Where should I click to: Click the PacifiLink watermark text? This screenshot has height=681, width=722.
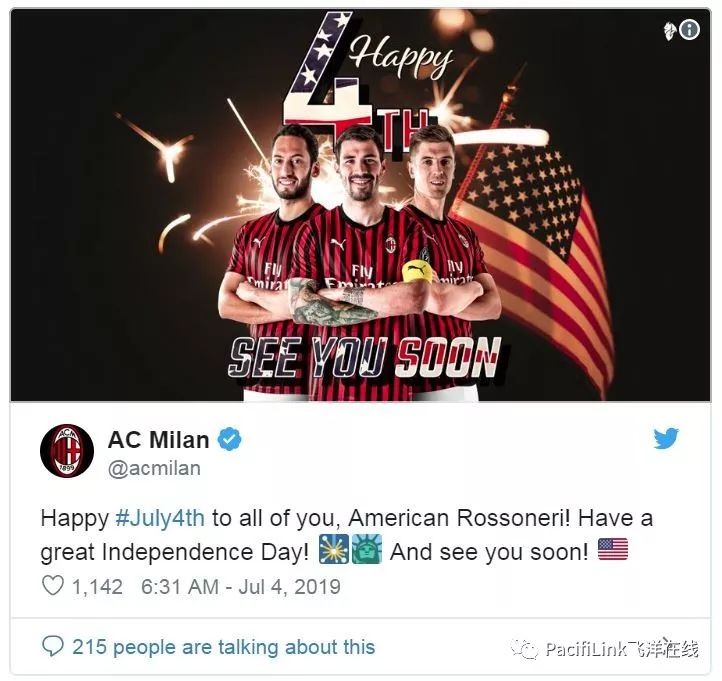(623, 649)
